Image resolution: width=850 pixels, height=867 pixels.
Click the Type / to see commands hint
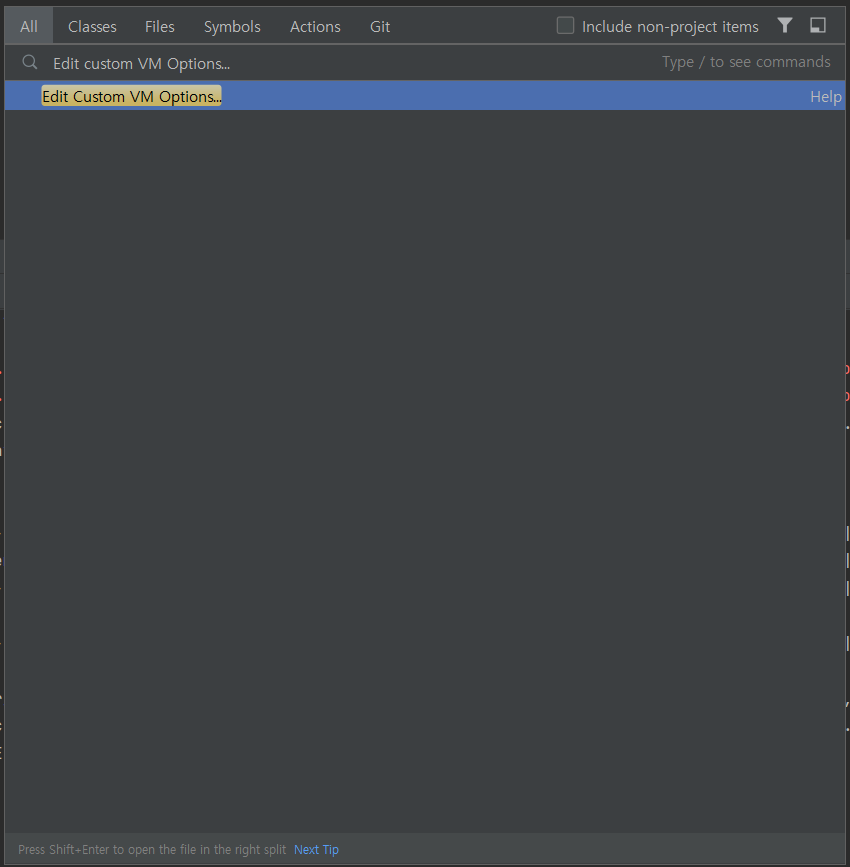click(746, 61)
